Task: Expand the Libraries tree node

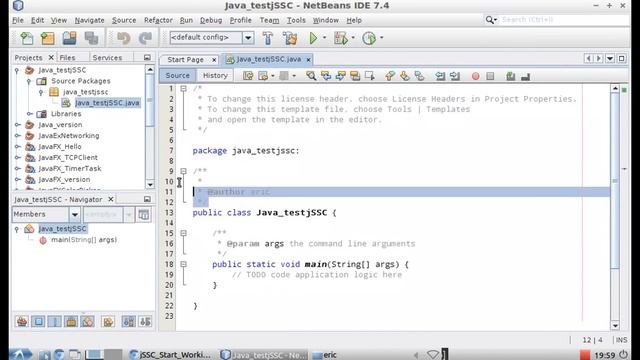Action: pyautogui.click(x=29, y=113)
